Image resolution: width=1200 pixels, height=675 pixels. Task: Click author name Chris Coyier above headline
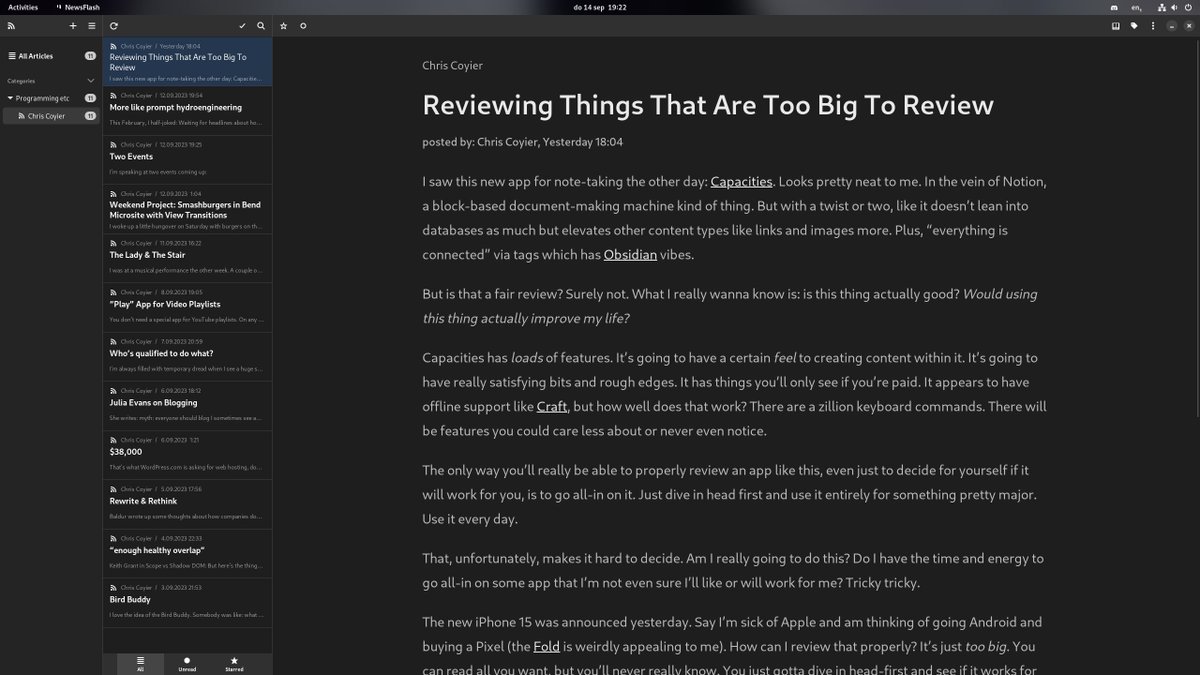[x=452, y=66]
